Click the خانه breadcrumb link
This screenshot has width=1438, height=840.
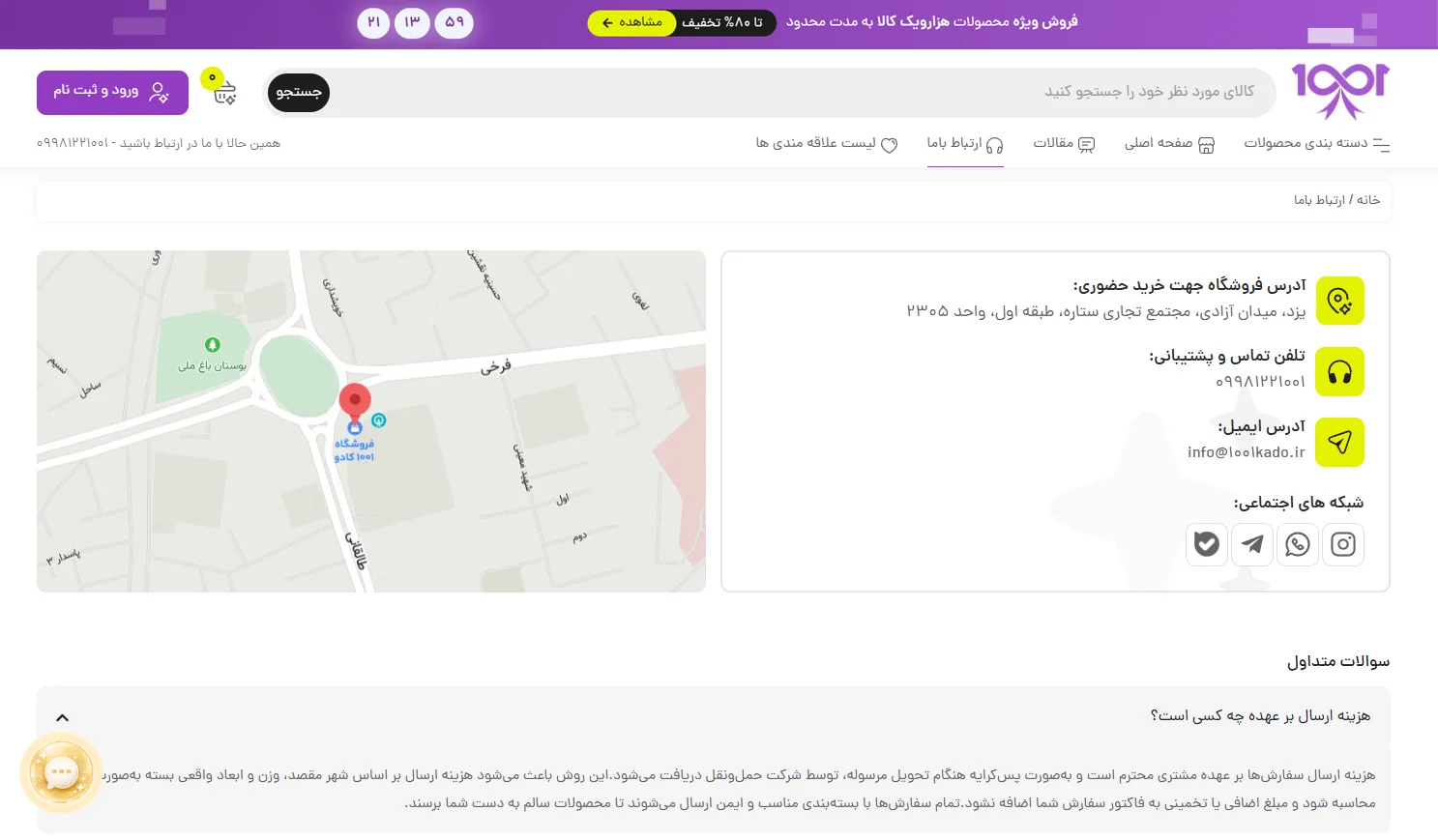(1368, 200)
